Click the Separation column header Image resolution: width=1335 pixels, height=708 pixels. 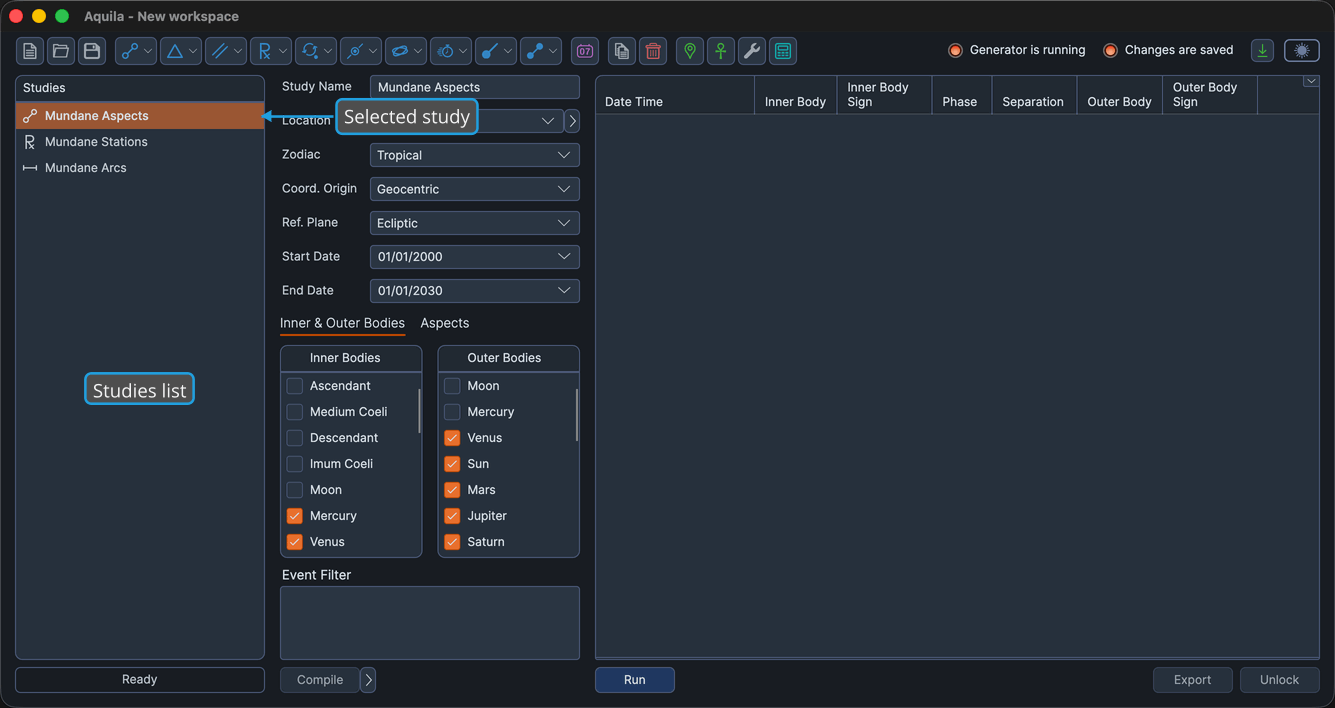pyautogui.click(x=1034, y=95)
